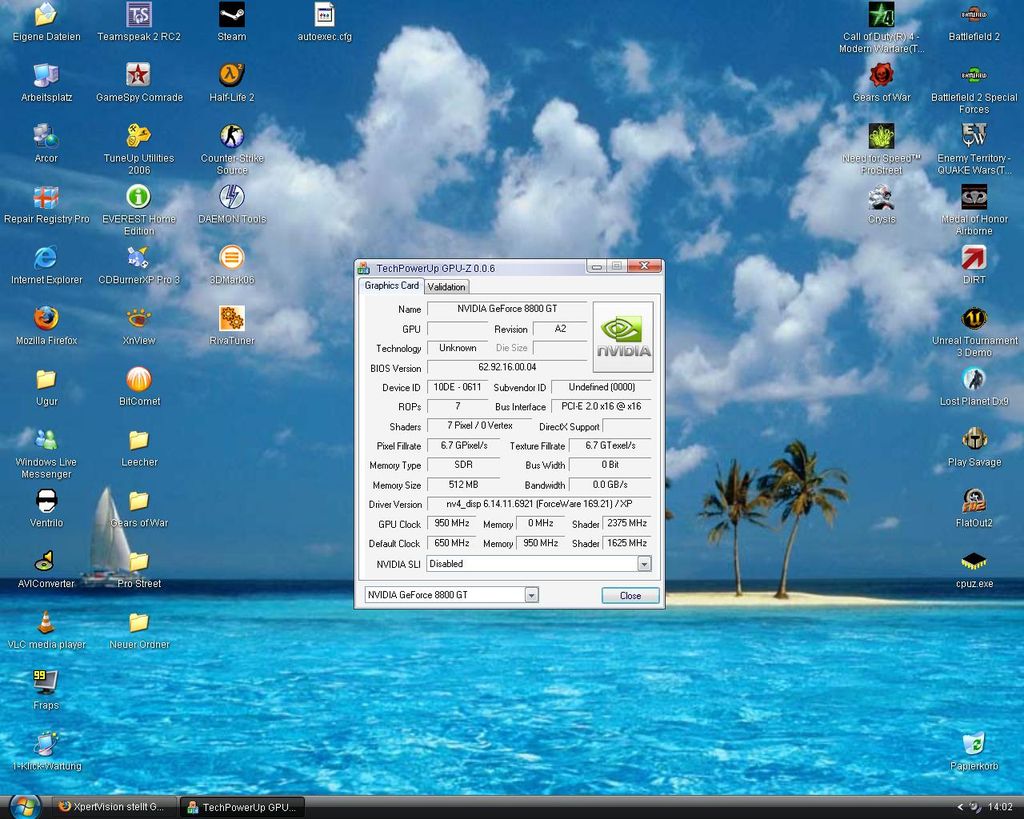
Task: Click the BitComet desktop icon
Action: tap(138, 379)
